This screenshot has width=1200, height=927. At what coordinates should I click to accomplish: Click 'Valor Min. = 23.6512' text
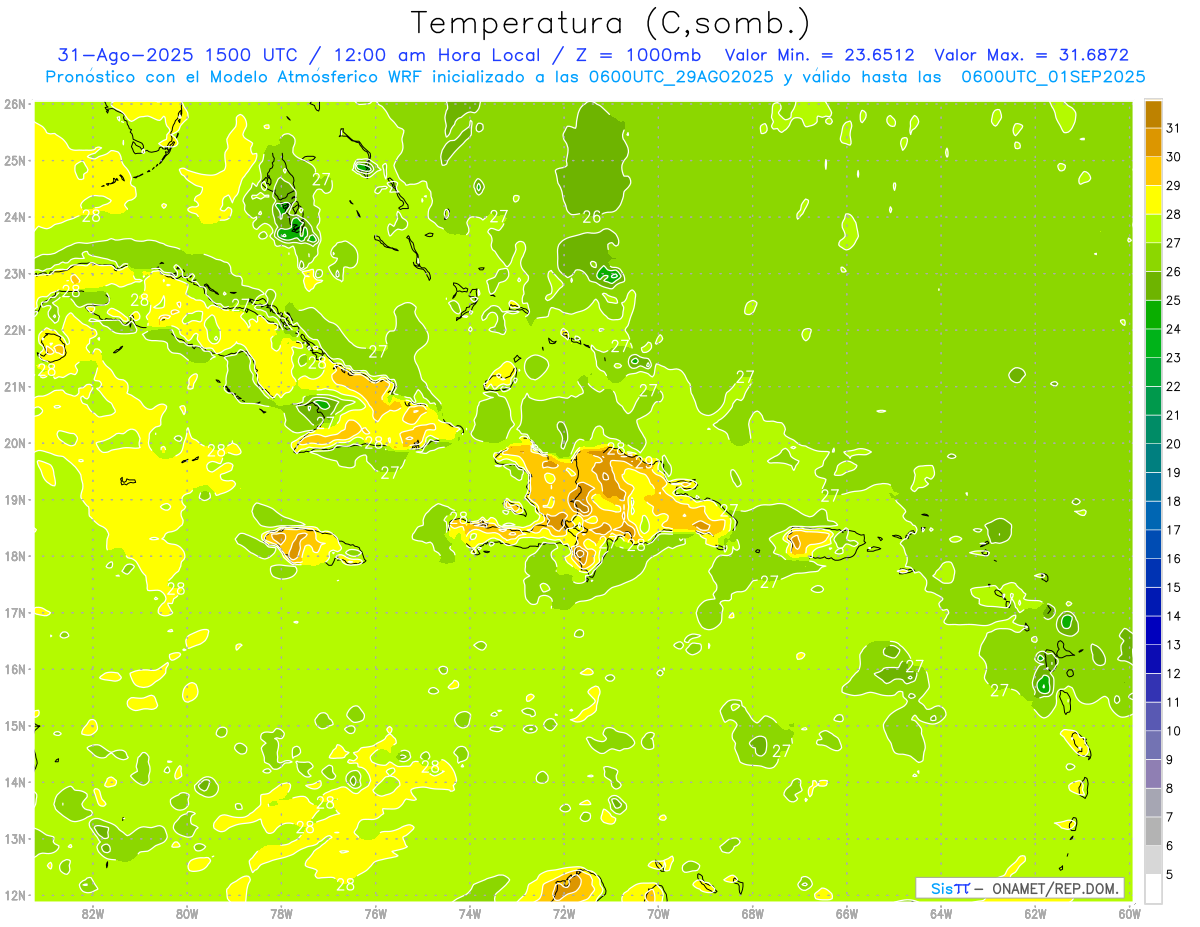(819, 55)
